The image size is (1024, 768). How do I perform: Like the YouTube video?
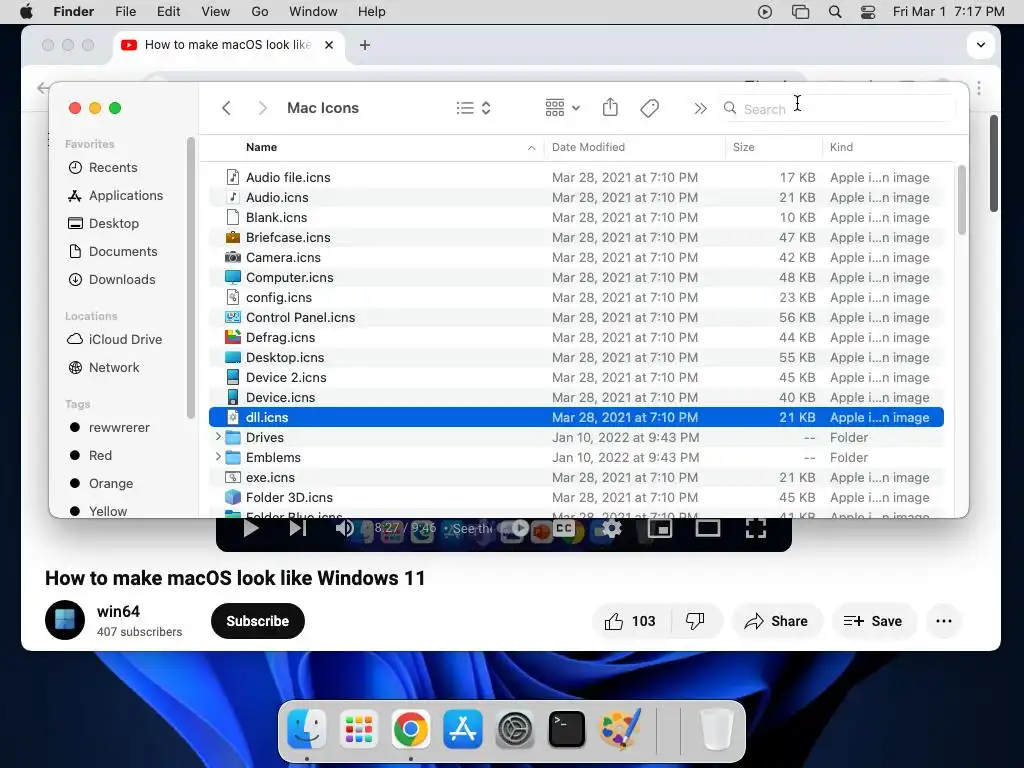[x=630, y=621]
